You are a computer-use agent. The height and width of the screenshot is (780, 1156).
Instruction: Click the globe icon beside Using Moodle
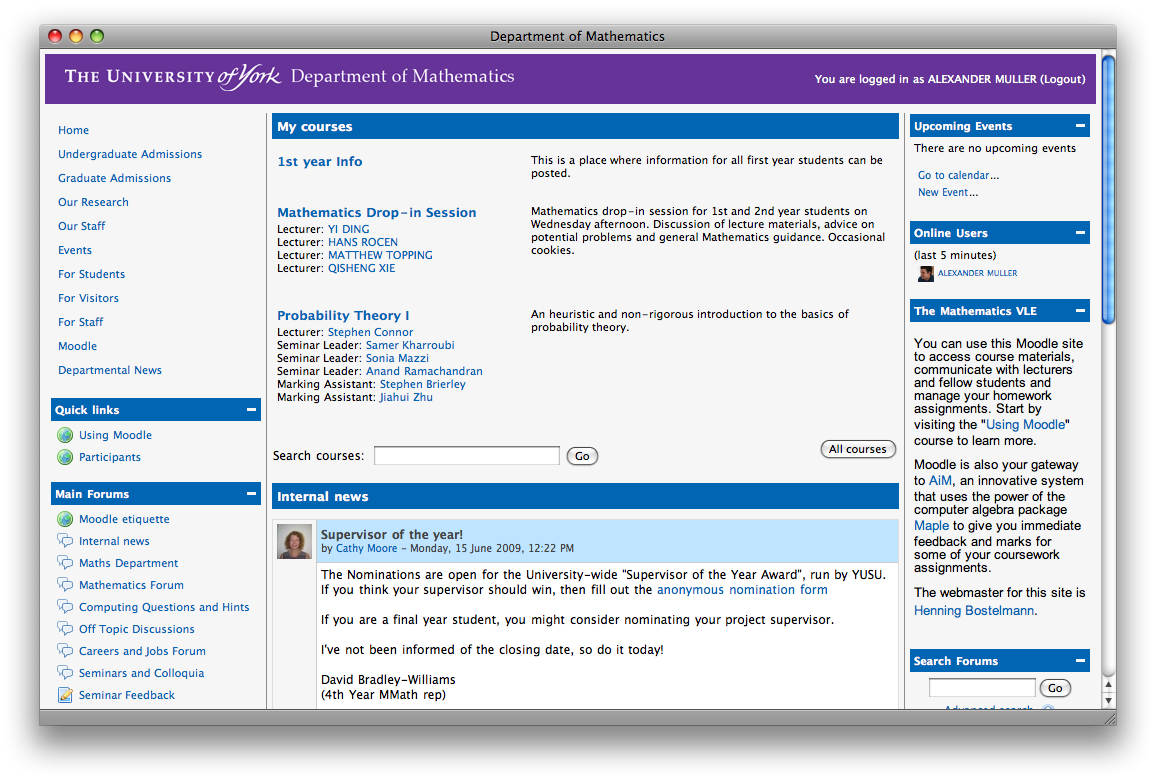click(65, 435)
